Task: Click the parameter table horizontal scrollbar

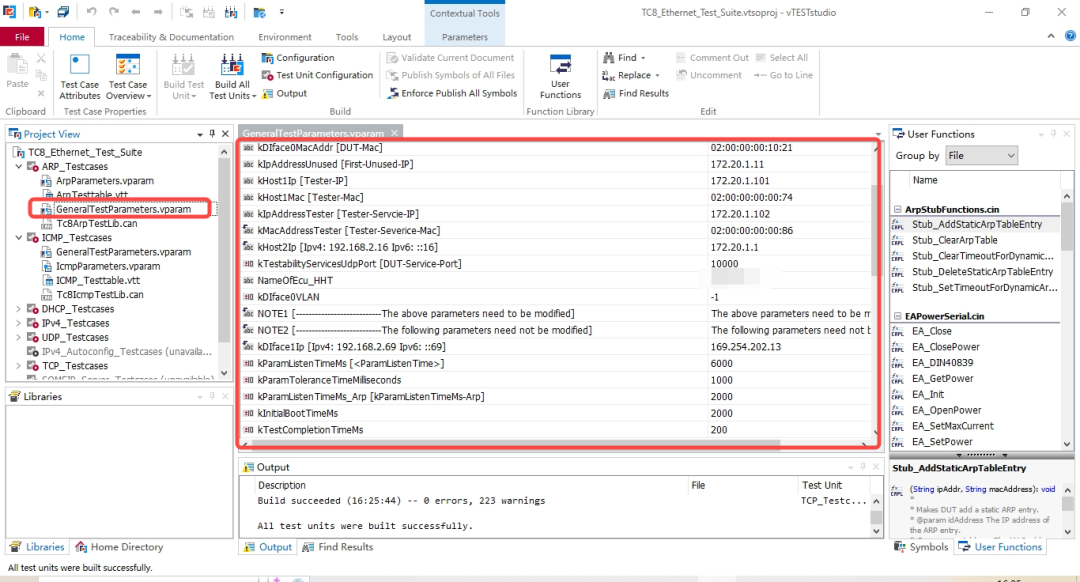Action: point(517,444)
